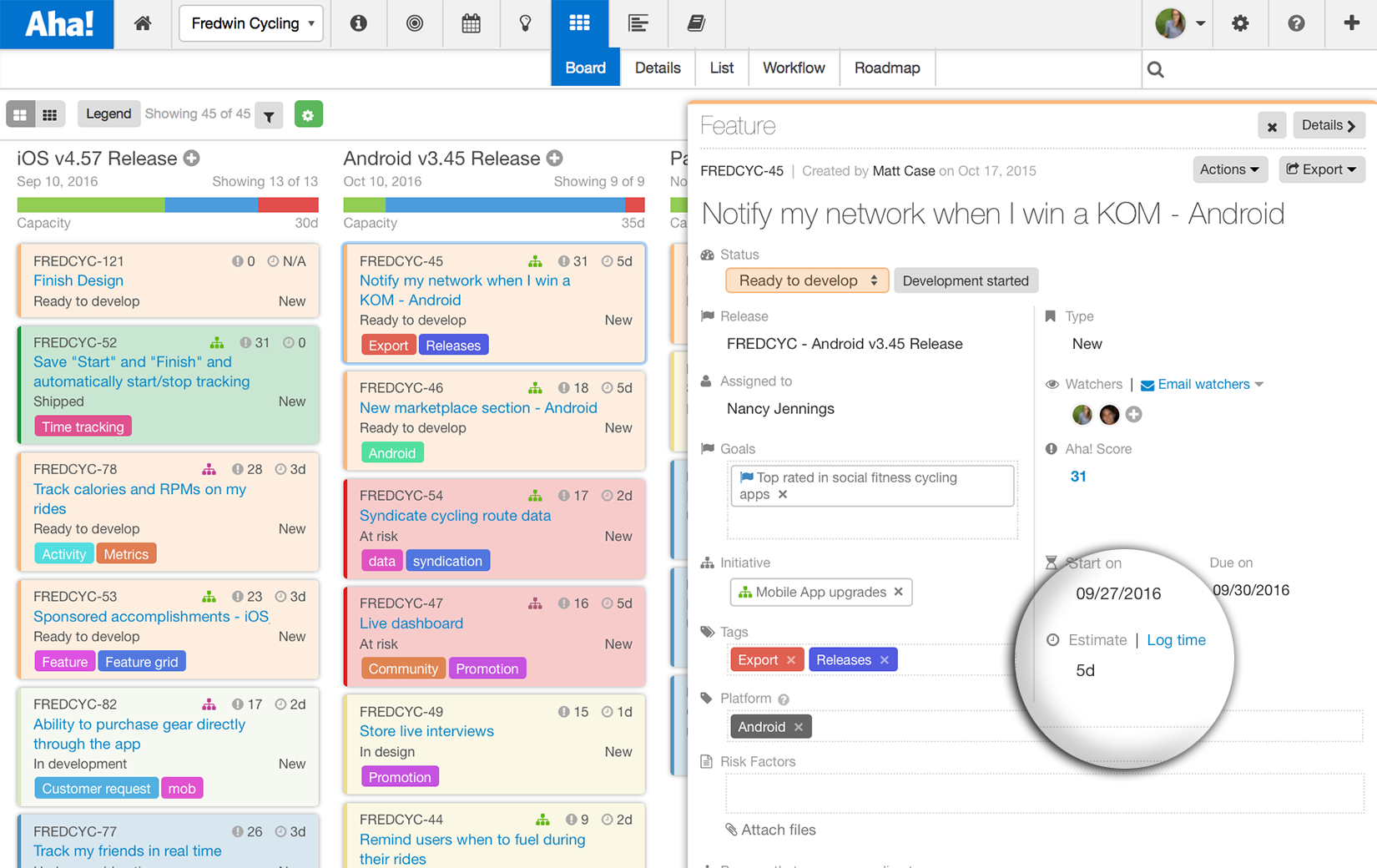Image resolution: width=1377 pixels, height=868 pixels.
Task: Click the plus icon to add new
Action: 1351,23
